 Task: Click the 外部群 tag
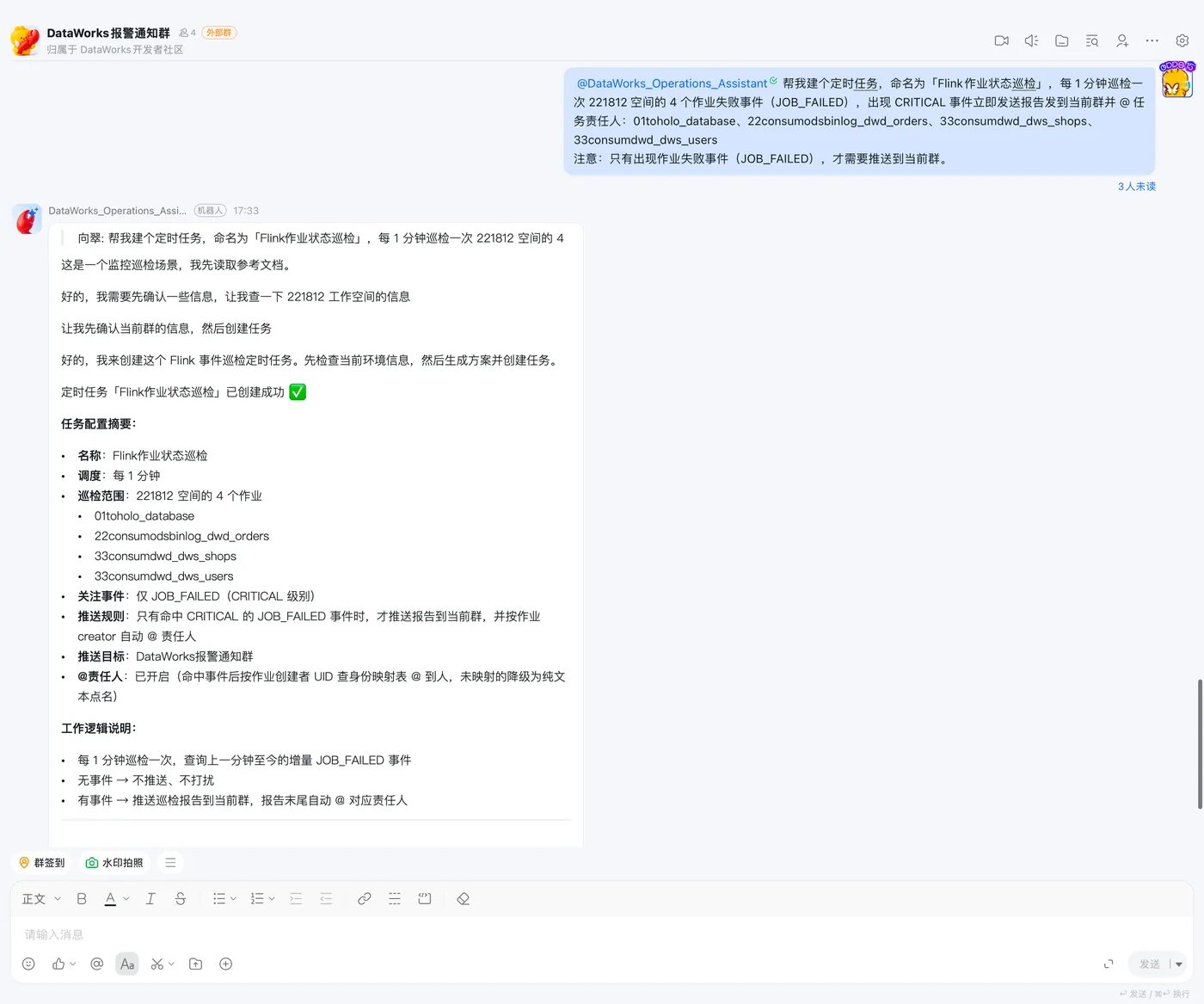pos(219,33)
